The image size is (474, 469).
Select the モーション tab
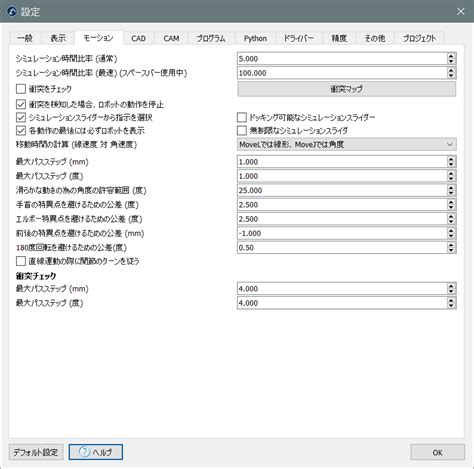point(99,38)
